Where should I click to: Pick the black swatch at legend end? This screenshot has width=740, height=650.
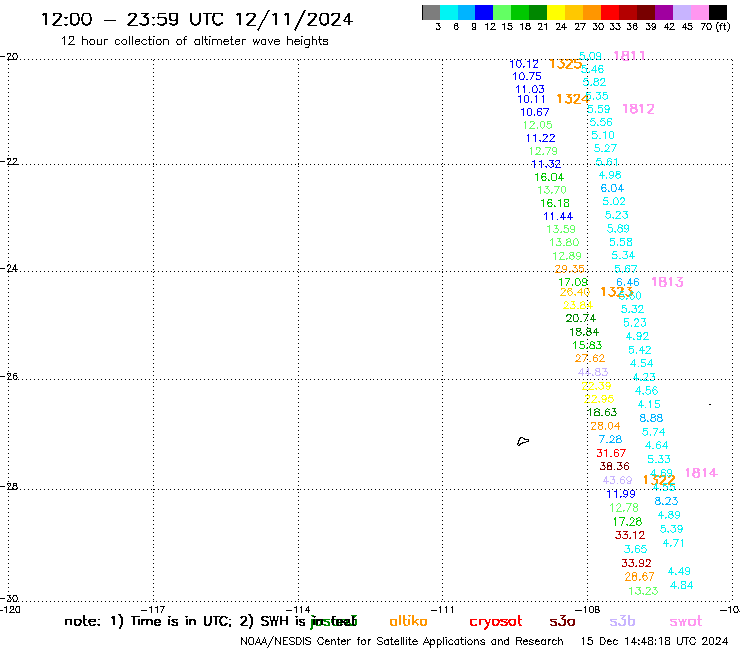click(x=717, y=12)
